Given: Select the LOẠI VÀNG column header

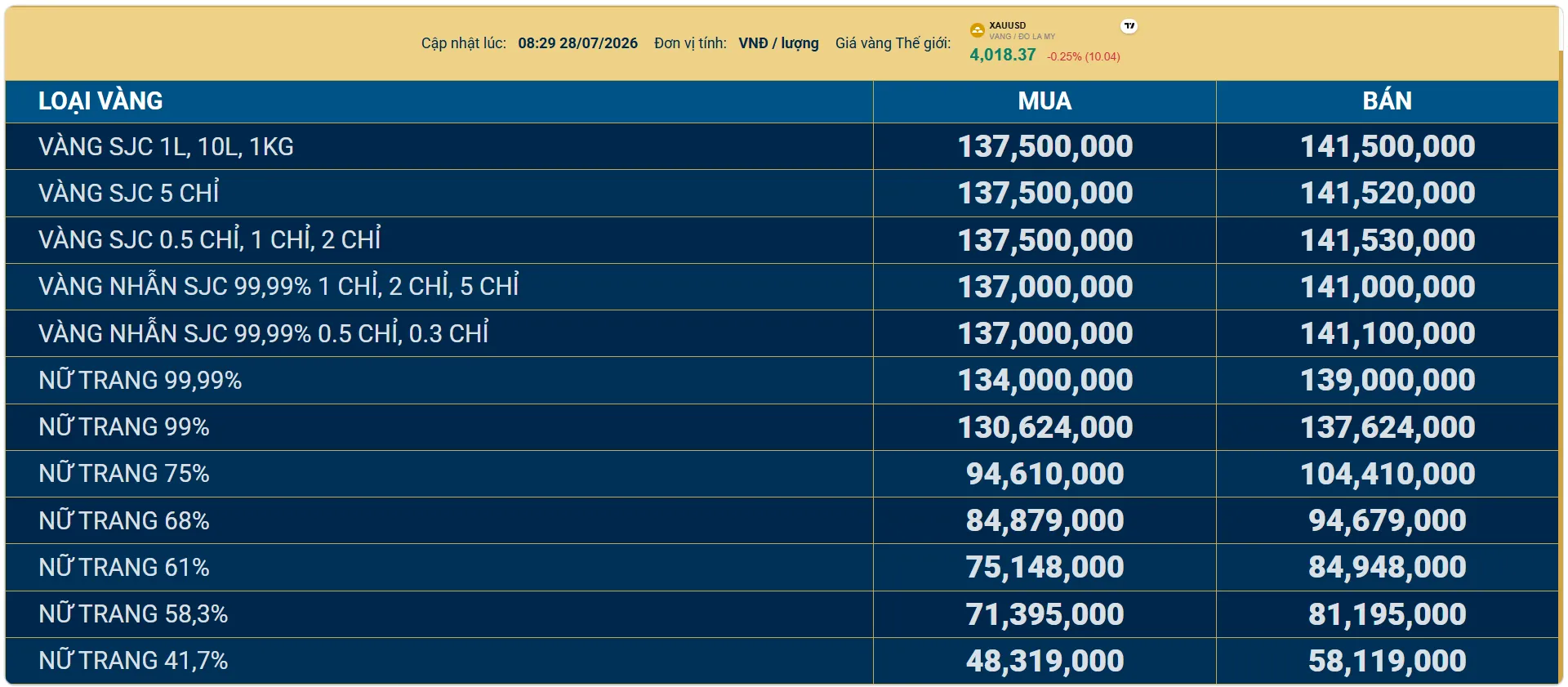Looking at the screenshot, I should click(x=100, y=100).
